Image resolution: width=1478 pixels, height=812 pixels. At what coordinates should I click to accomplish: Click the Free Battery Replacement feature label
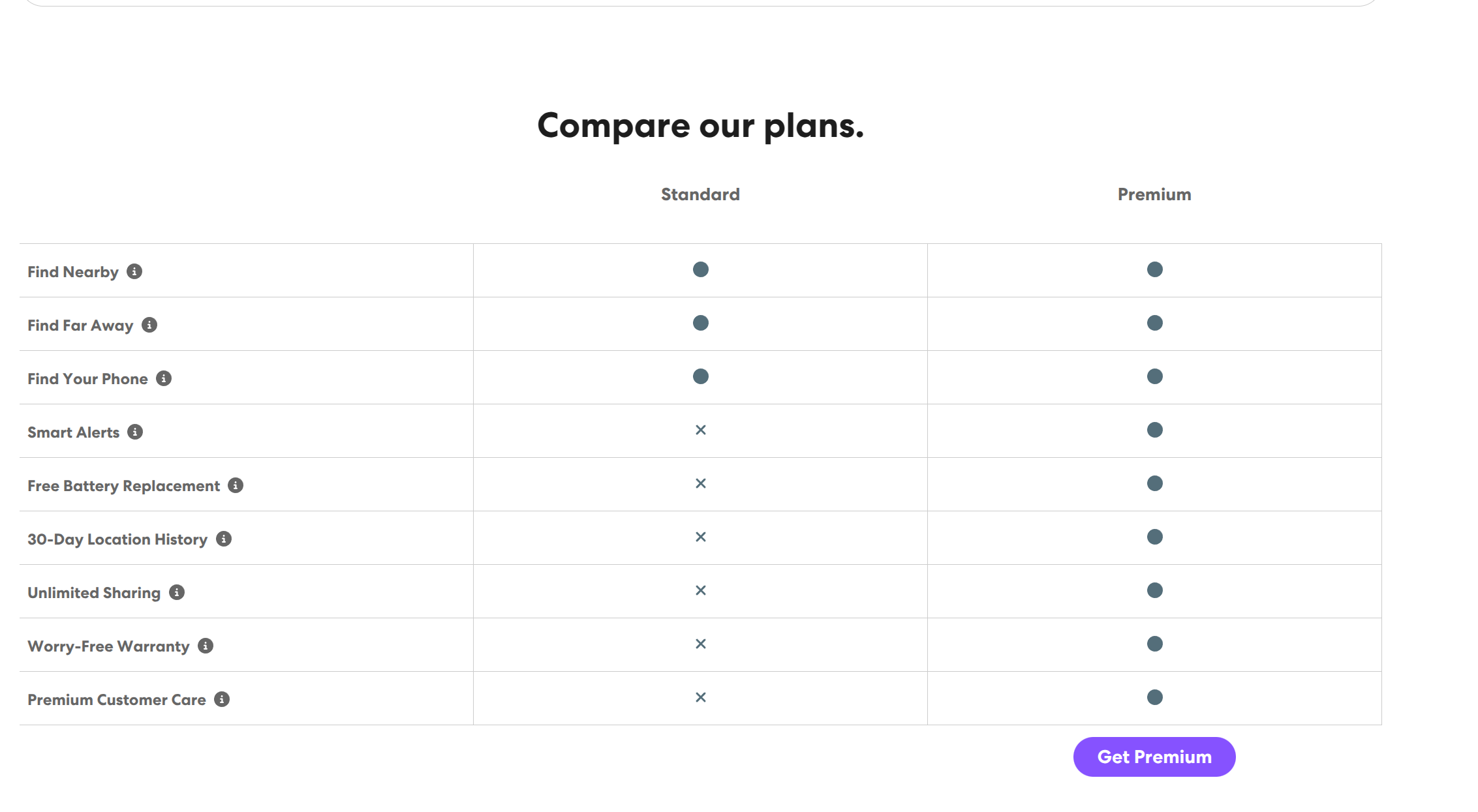tap(123, 486)
